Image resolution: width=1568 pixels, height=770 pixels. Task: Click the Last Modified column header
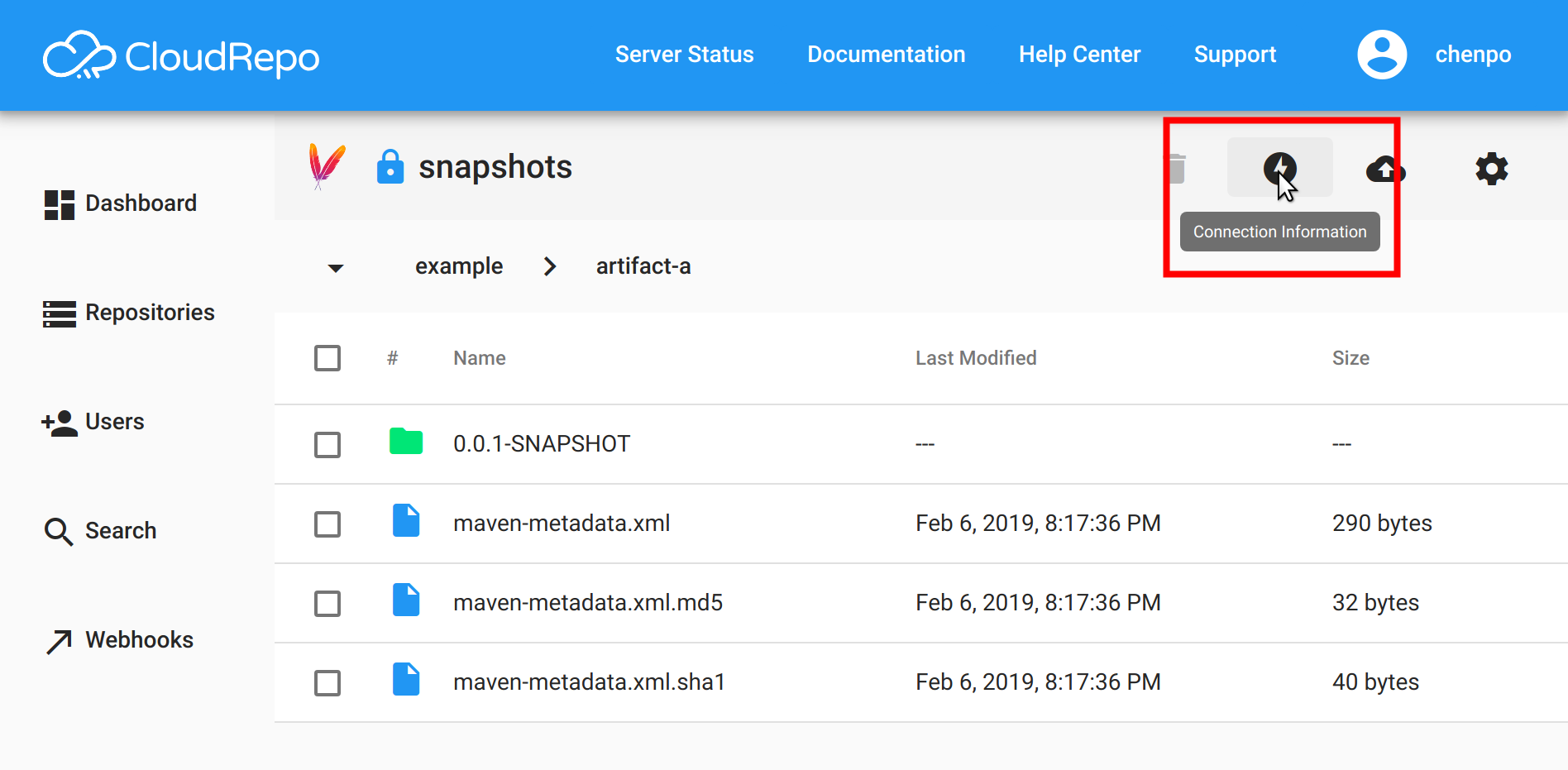[x=976, y=358]
